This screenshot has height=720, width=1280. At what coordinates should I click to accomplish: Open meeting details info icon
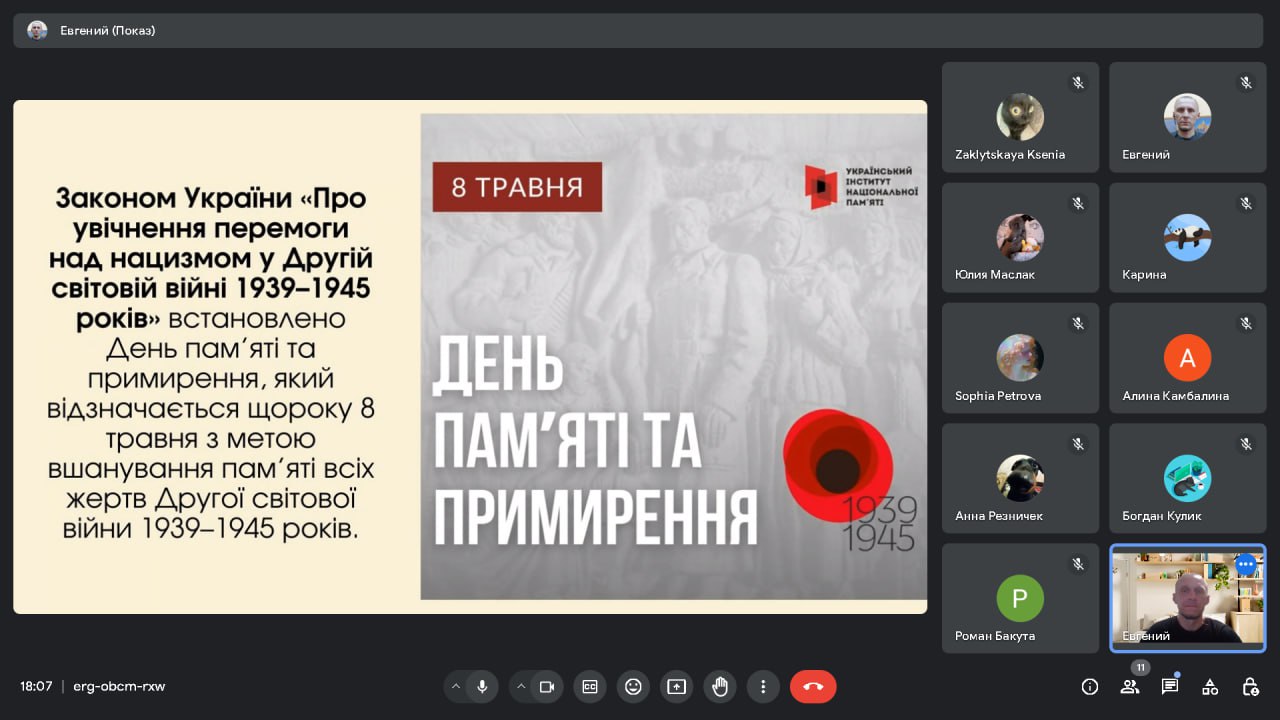[x=1090, y=687]
